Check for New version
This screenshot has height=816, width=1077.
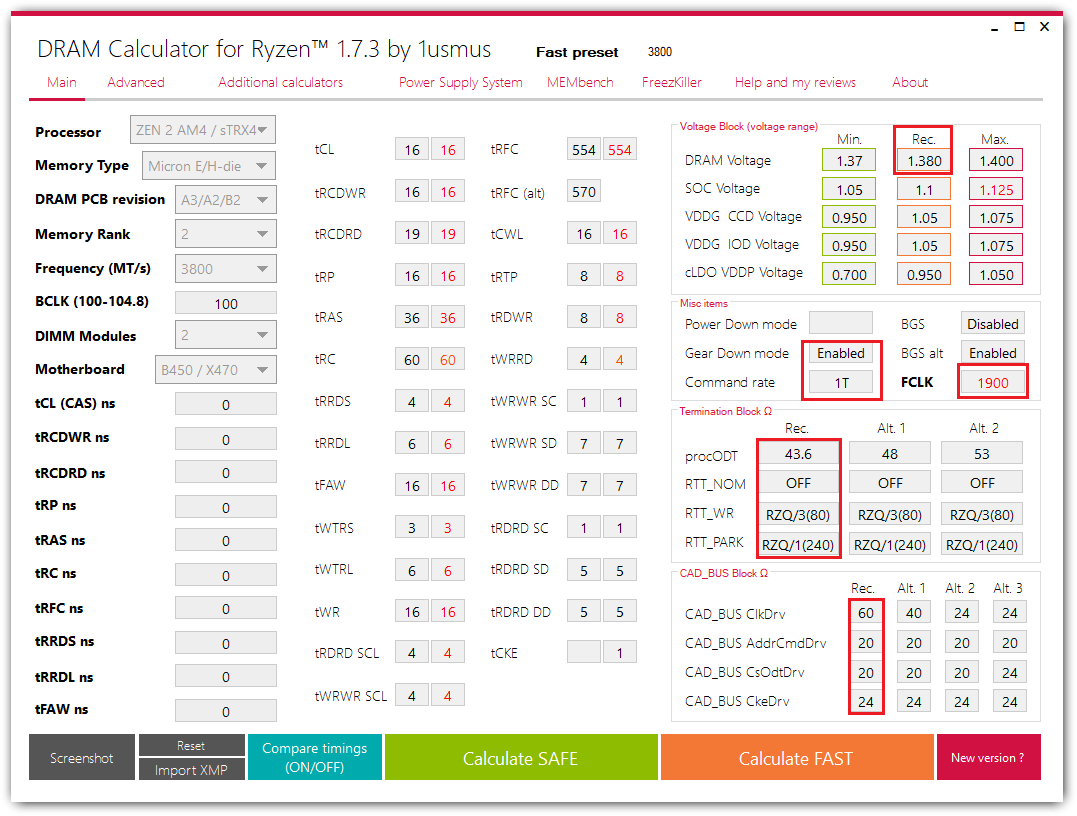pyautogui.click(x=988, y=757)
